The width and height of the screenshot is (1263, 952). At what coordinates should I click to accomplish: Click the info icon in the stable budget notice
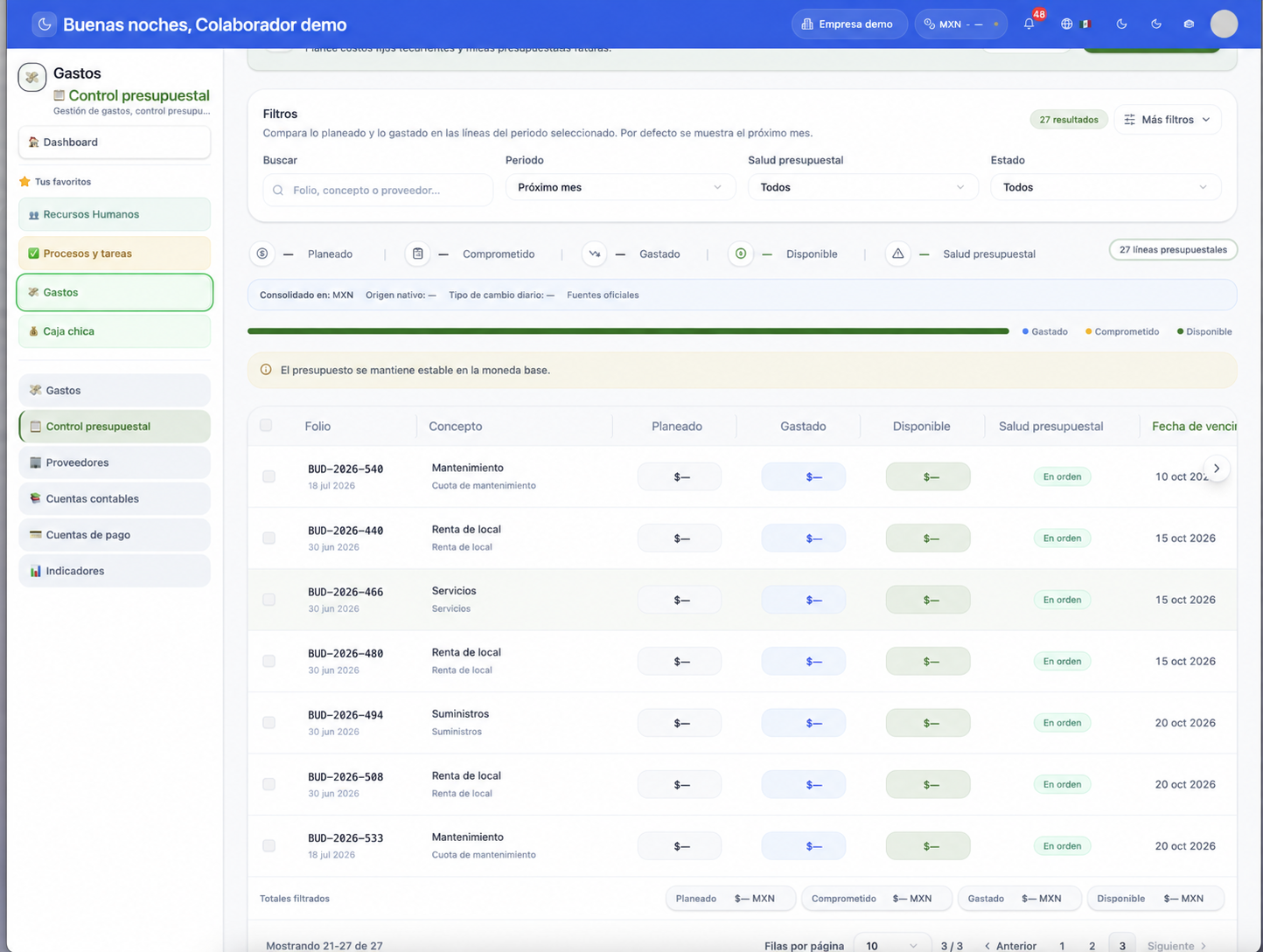click(x=266, y=370)
